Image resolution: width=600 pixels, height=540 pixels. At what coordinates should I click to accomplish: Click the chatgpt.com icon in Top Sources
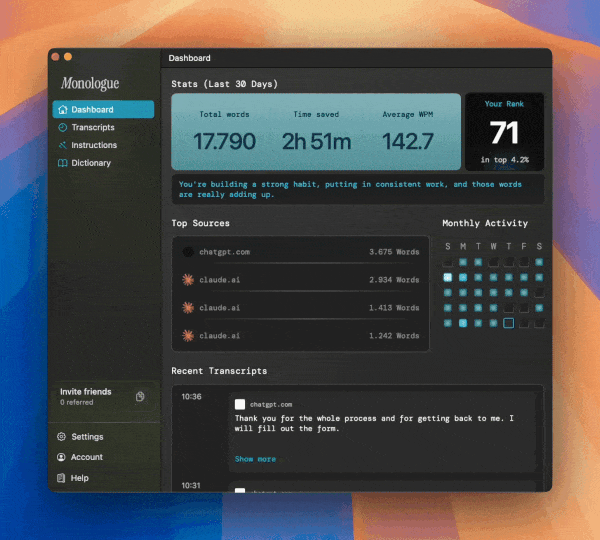(x=188, y=252)
